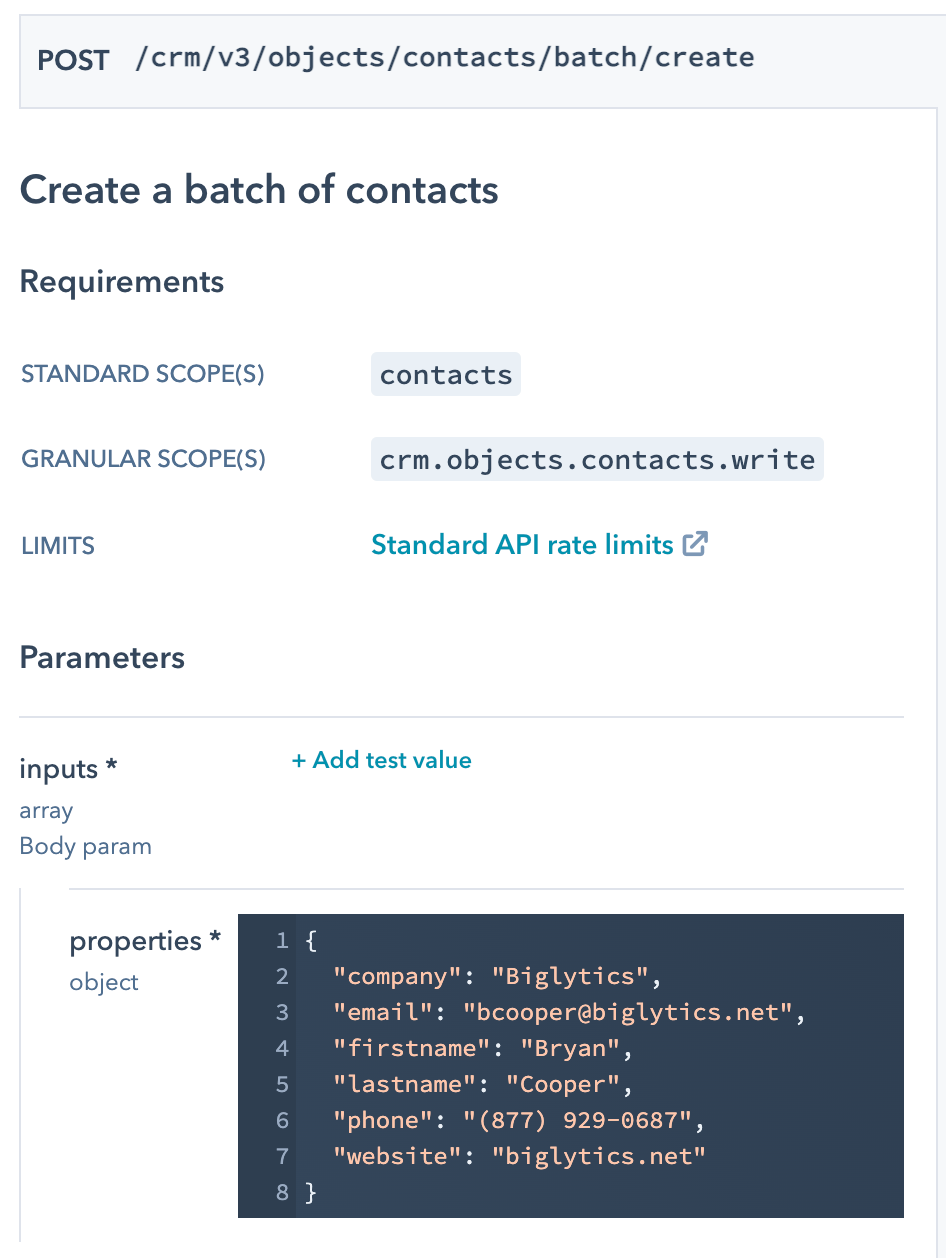Click the POST method badge
This screenshot has width=946, height=1258.
click(74, 60)
